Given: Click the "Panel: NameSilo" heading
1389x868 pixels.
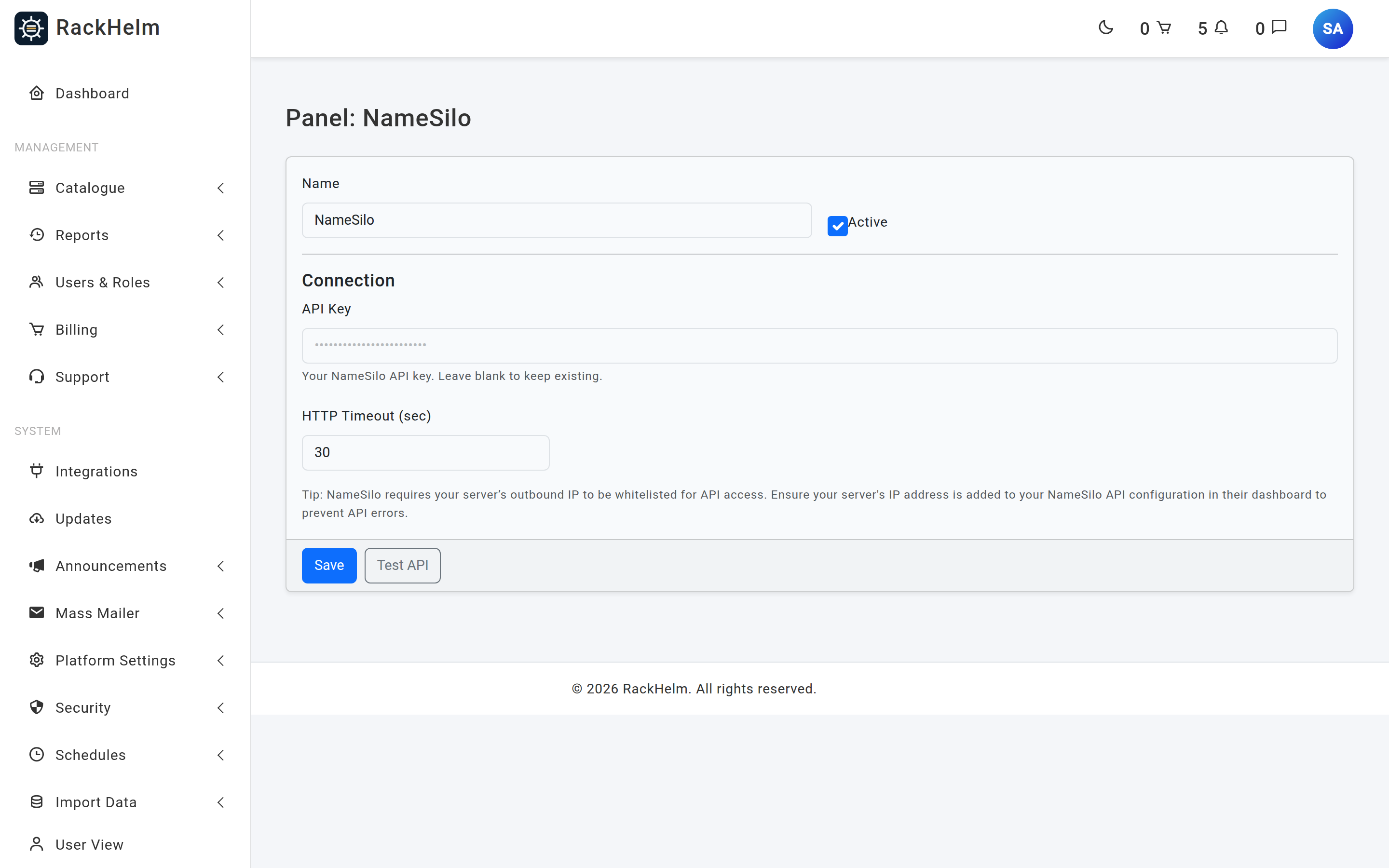Looking at the screenshot, I should click(378, 118).
